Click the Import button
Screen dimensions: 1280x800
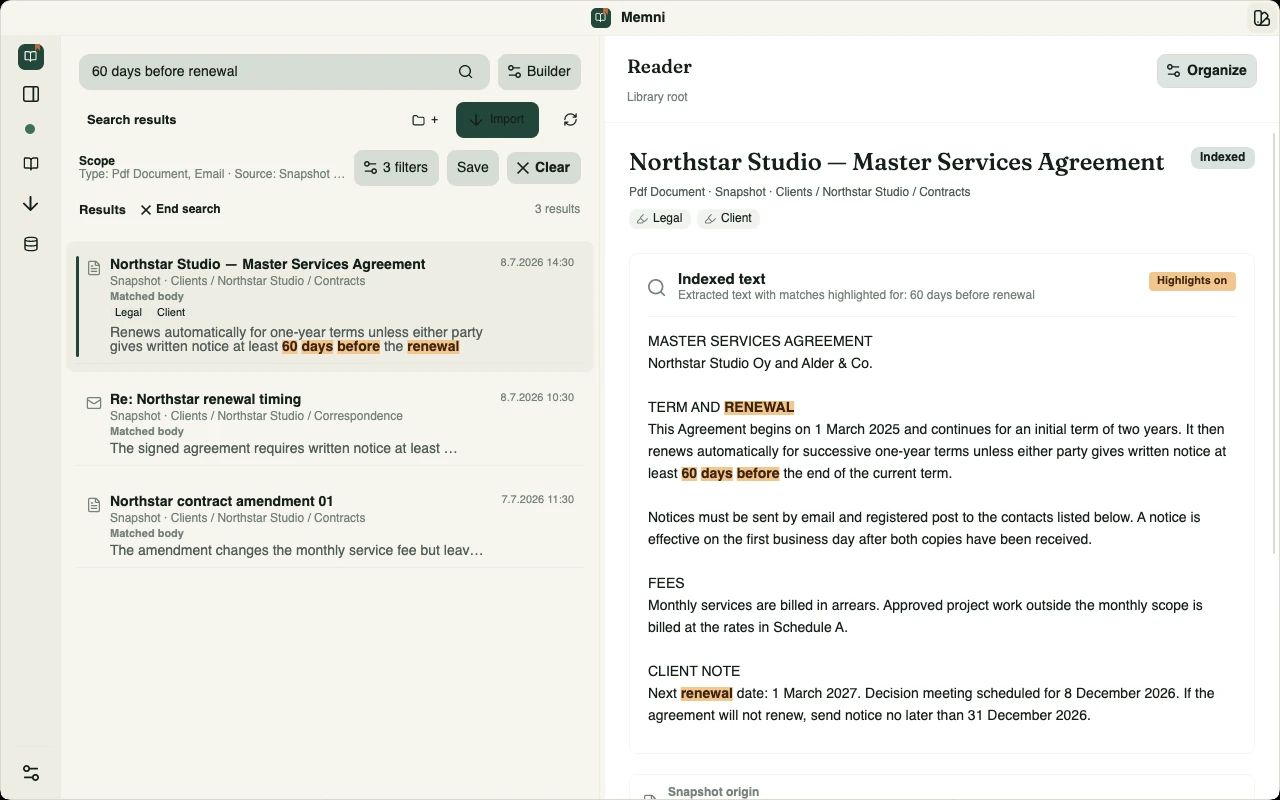pyautogui.click(x=497, y=120)
